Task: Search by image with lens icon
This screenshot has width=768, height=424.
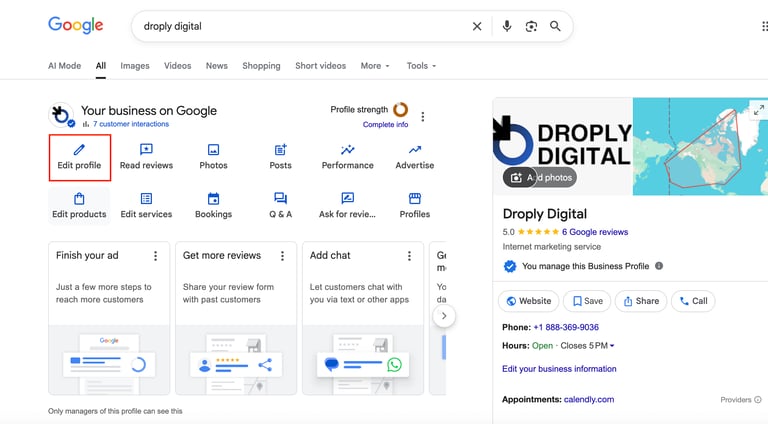Action: (531, 26)
